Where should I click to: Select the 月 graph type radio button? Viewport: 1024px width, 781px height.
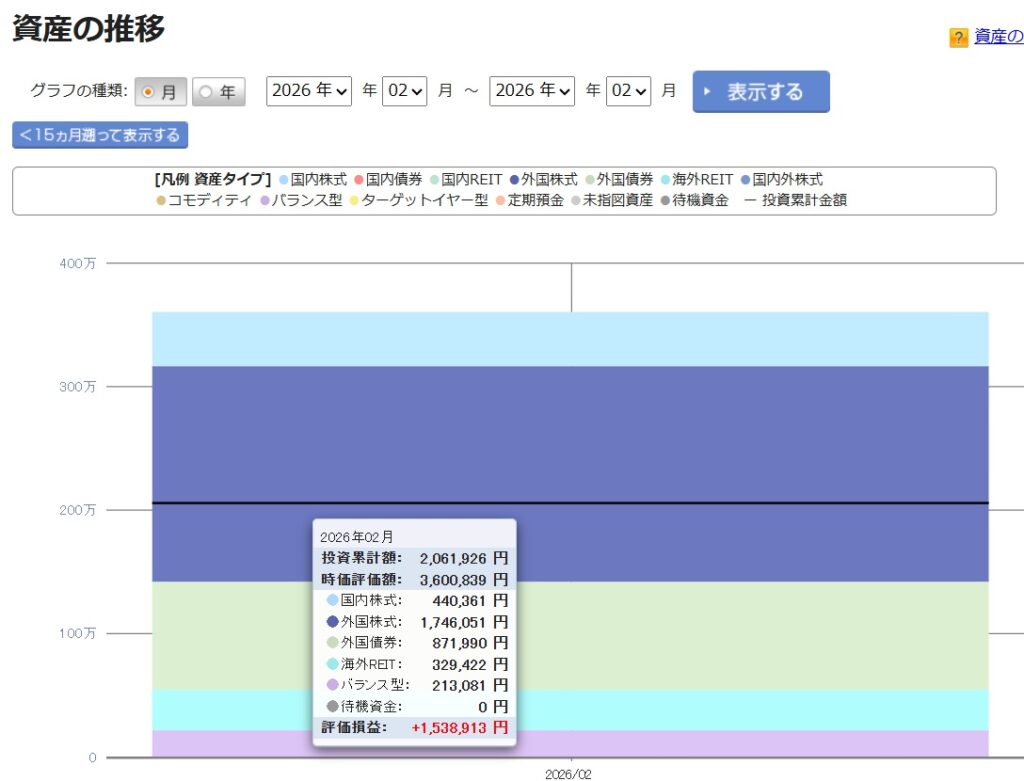pos(149,92)
